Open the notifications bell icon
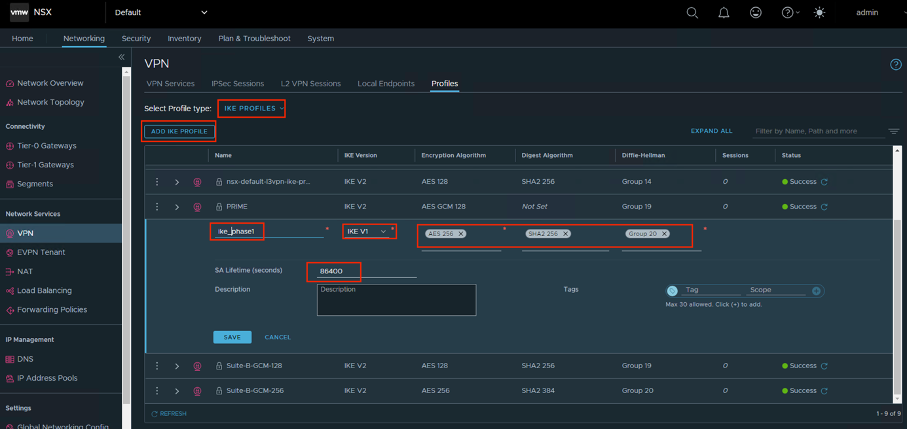The image size is (908, 430). (x=724, y=13)
